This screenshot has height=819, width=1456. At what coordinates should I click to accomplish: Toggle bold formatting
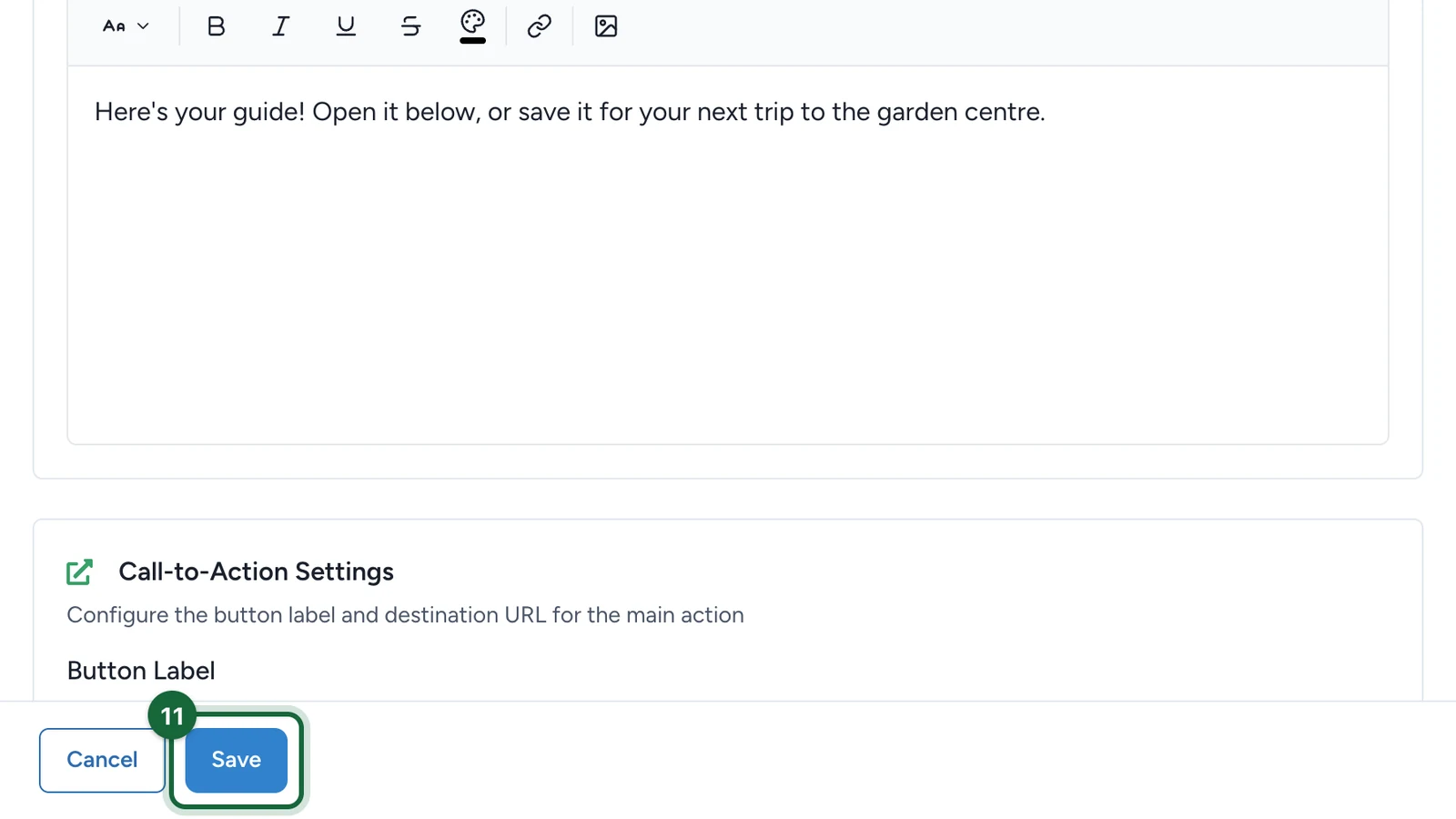click(x=216, y=26)
